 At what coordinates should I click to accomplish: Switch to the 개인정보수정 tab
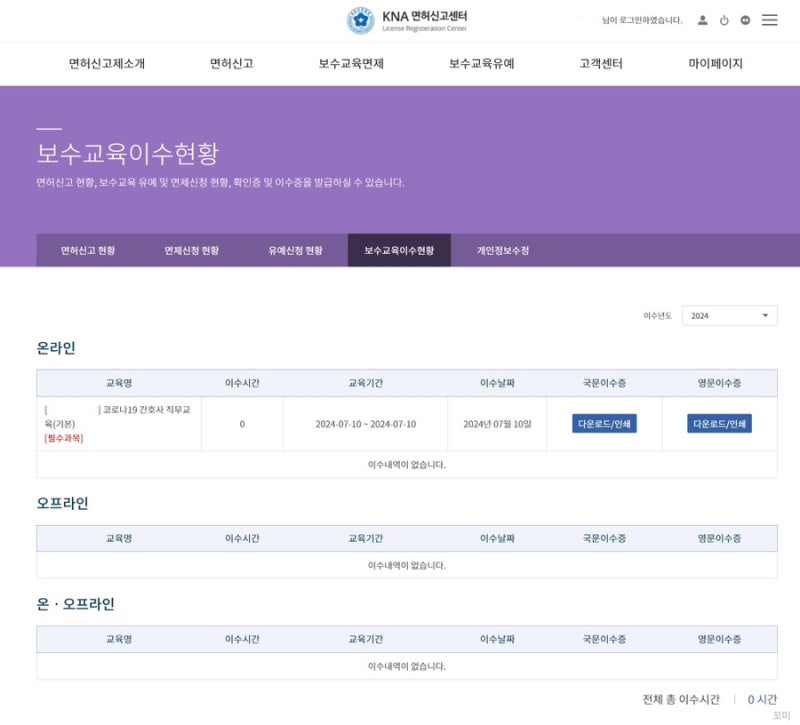click(503, 251)
